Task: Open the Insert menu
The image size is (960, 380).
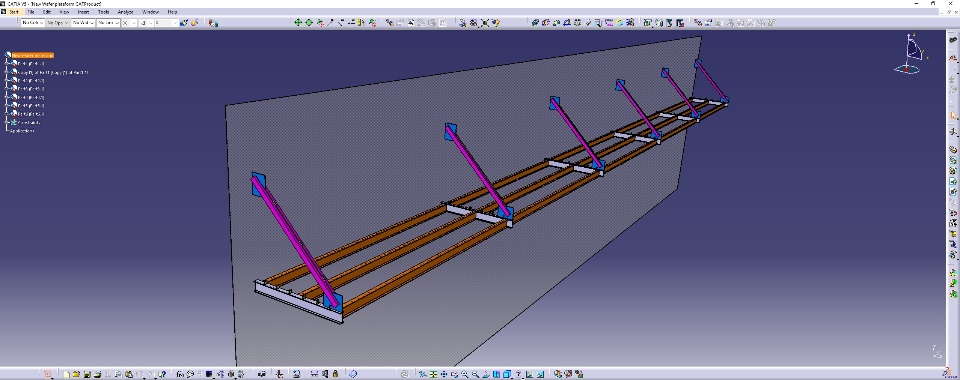Action: tap(83, 12)
